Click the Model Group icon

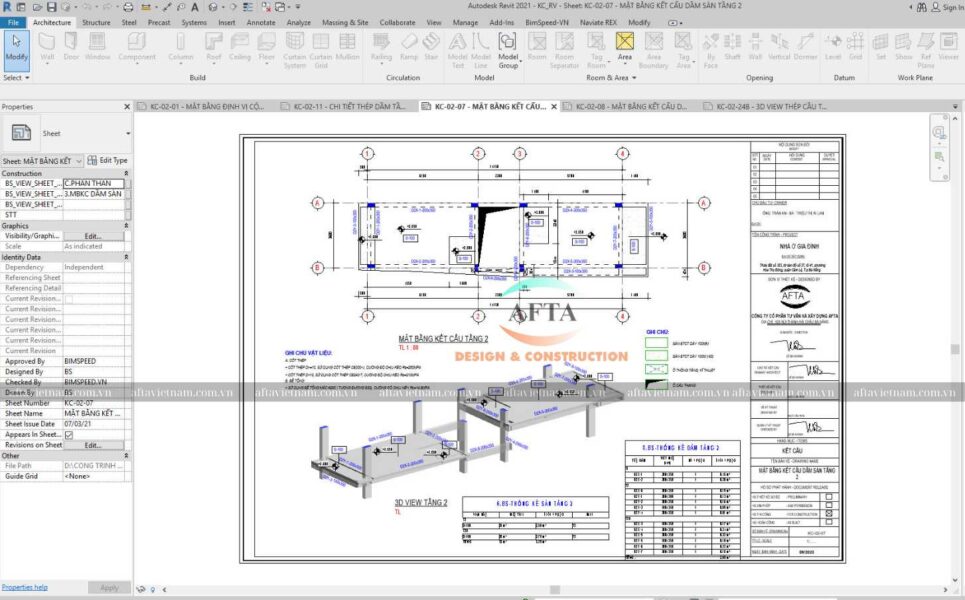pos(508,46)
